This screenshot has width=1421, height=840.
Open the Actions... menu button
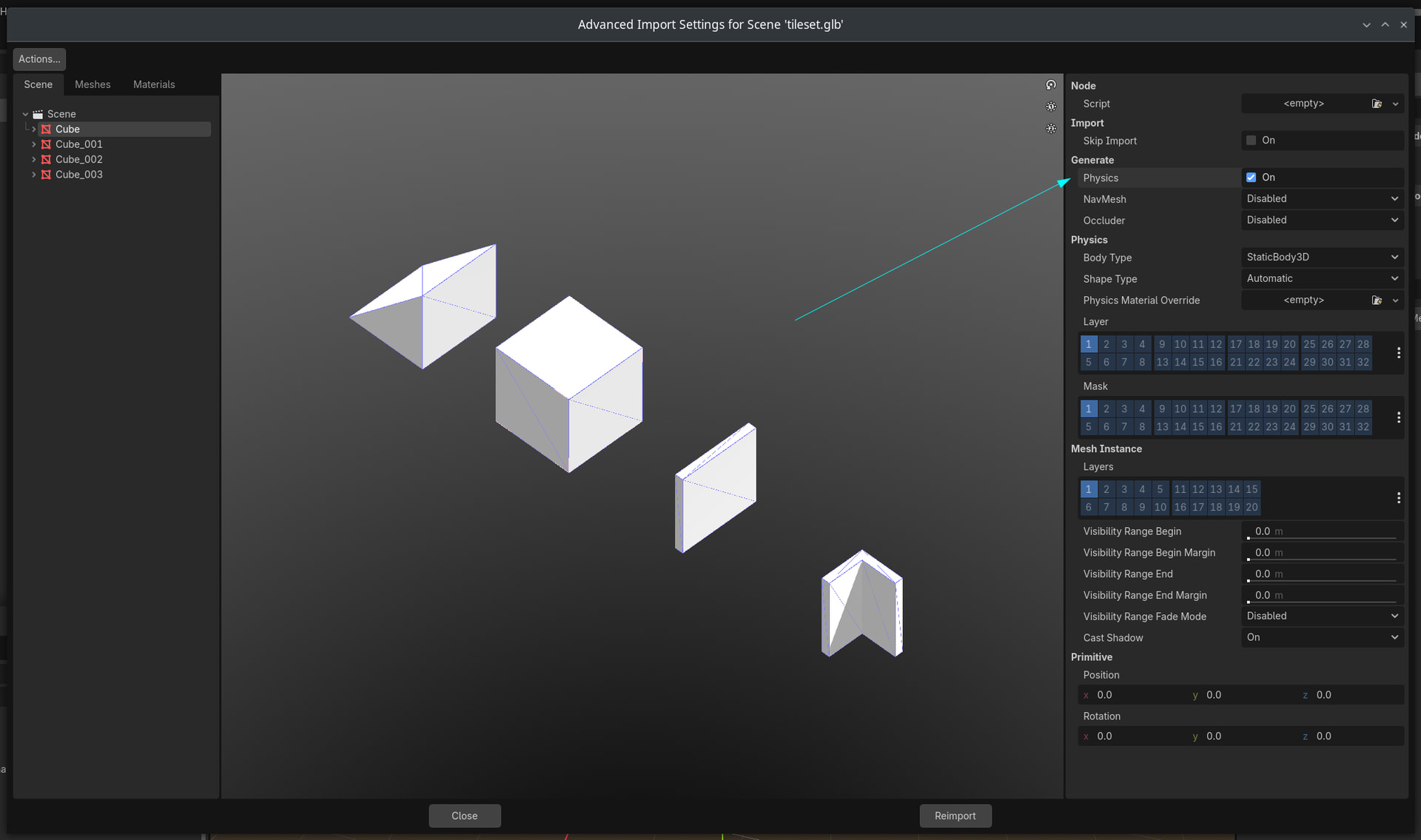(x=39, y=59)
